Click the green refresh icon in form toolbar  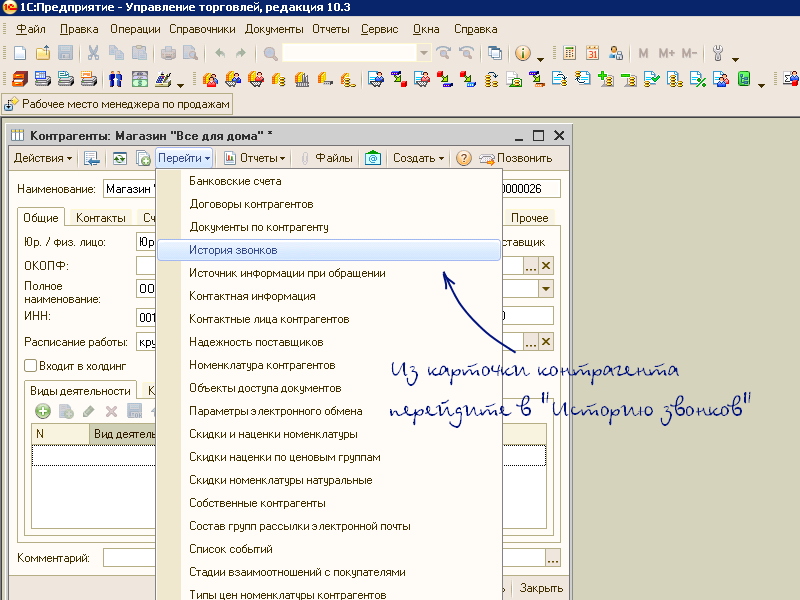click(119, 158)
